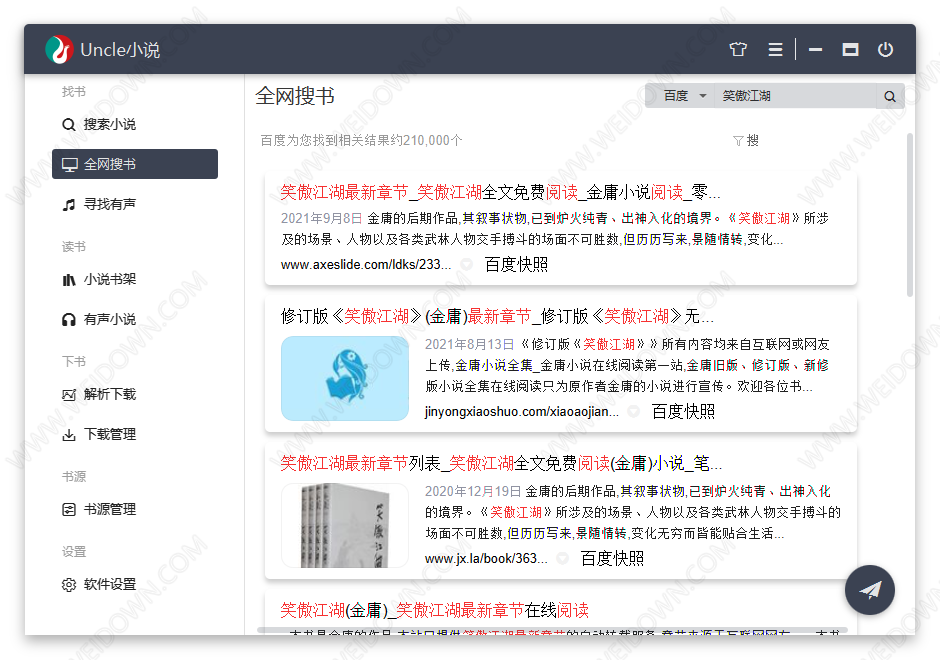The width and height of the screenshot is (940, 660).
Task: Open the skin theme shirt icon
Action: [738, 49]
